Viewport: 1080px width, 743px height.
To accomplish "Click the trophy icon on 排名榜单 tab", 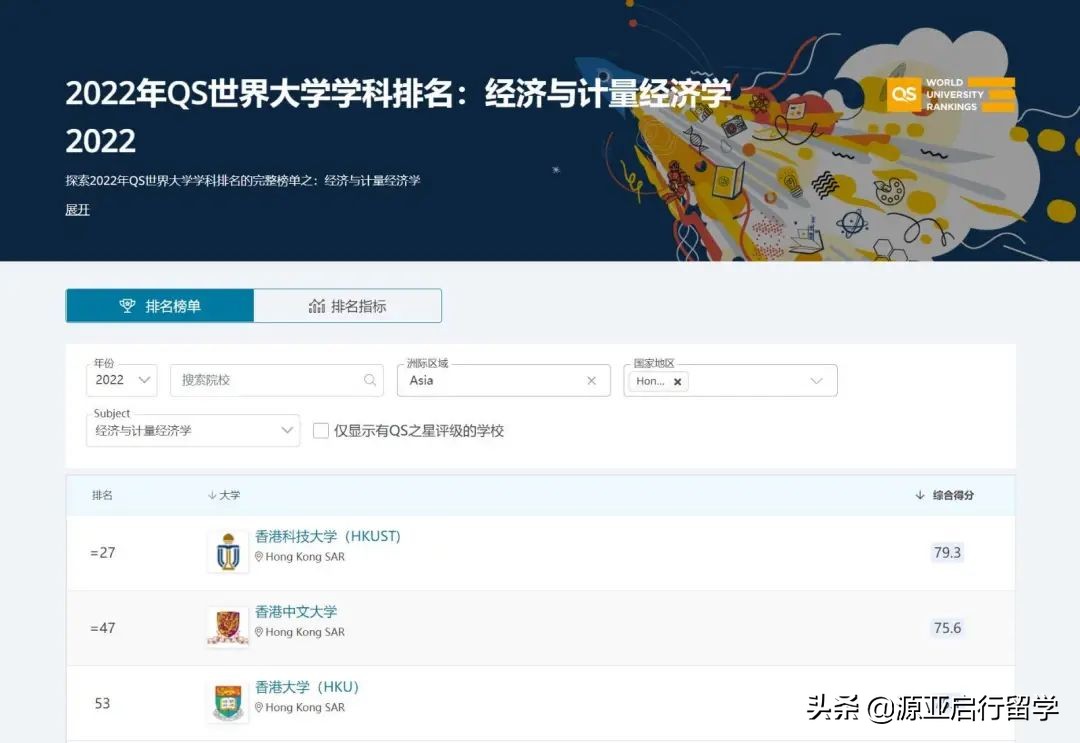I will tap(128, 306).
